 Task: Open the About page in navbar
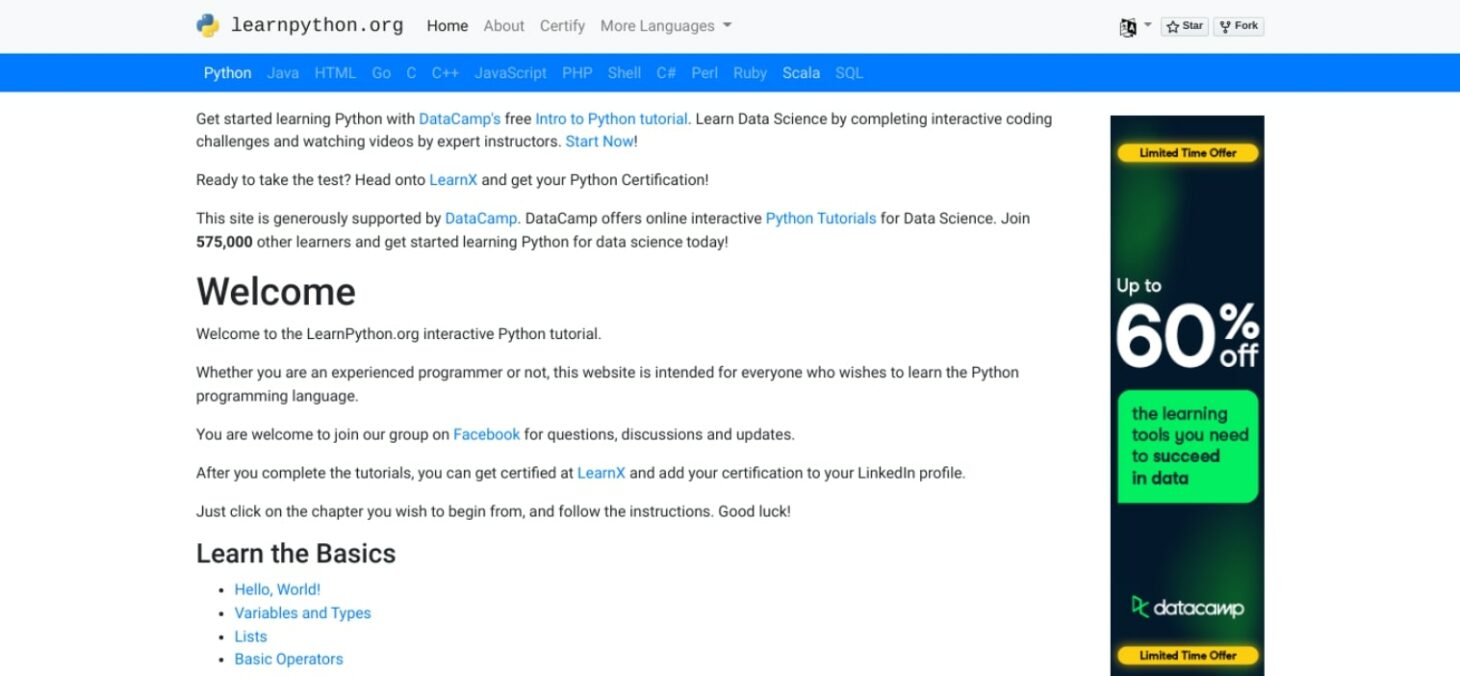point(503,26)
